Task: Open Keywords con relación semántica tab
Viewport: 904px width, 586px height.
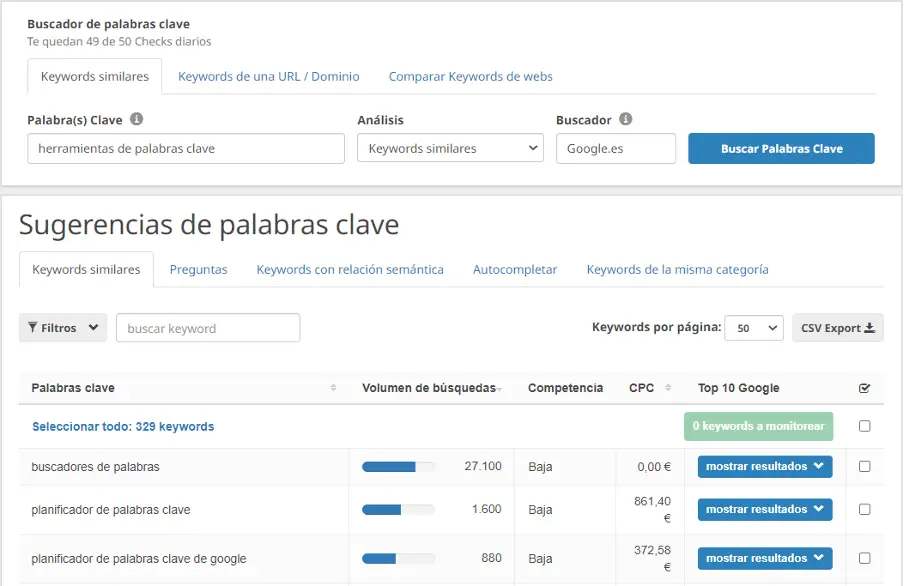Action: click(350, 269)
